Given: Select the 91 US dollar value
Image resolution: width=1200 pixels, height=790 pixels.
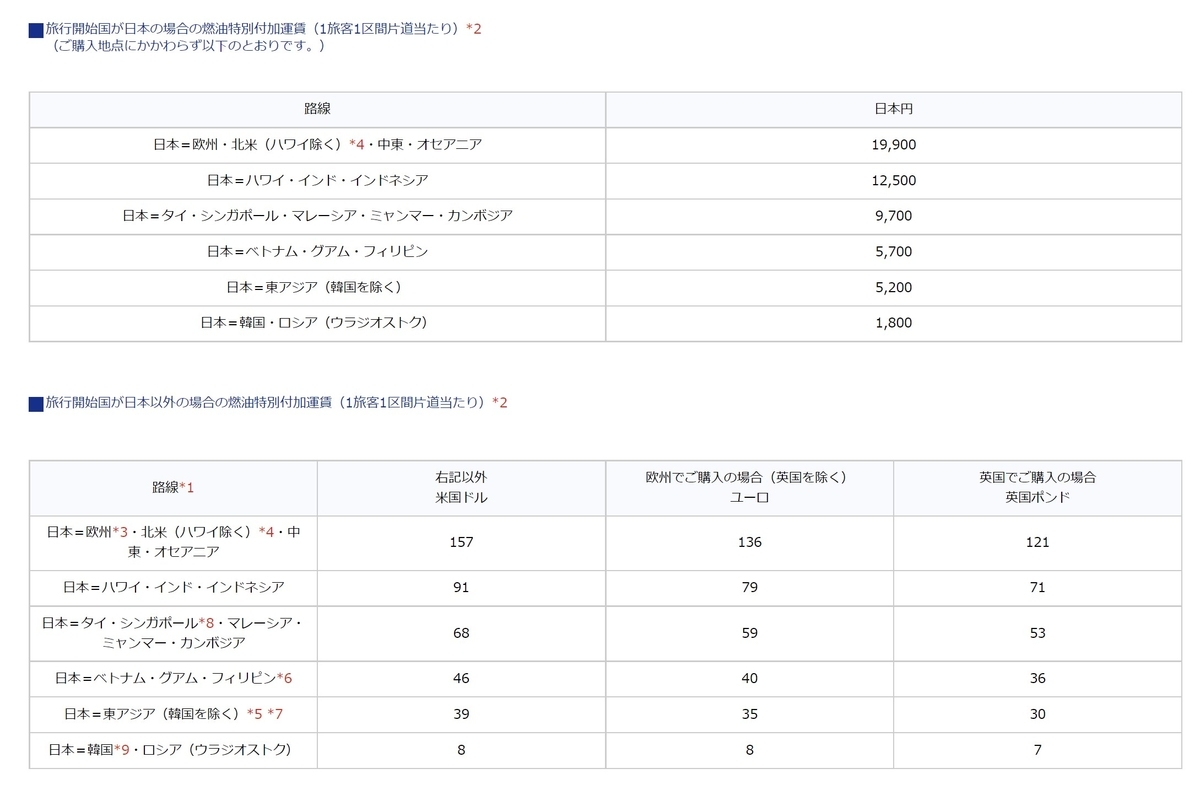Looking at the screenshot, I should (x=461, y=587).
